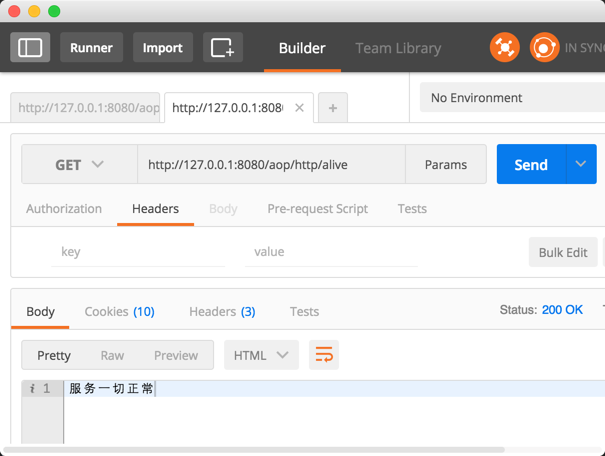Switch to Team Library tab
The height and width of the screenshot is (456, 605).
(x=398, y=48)
